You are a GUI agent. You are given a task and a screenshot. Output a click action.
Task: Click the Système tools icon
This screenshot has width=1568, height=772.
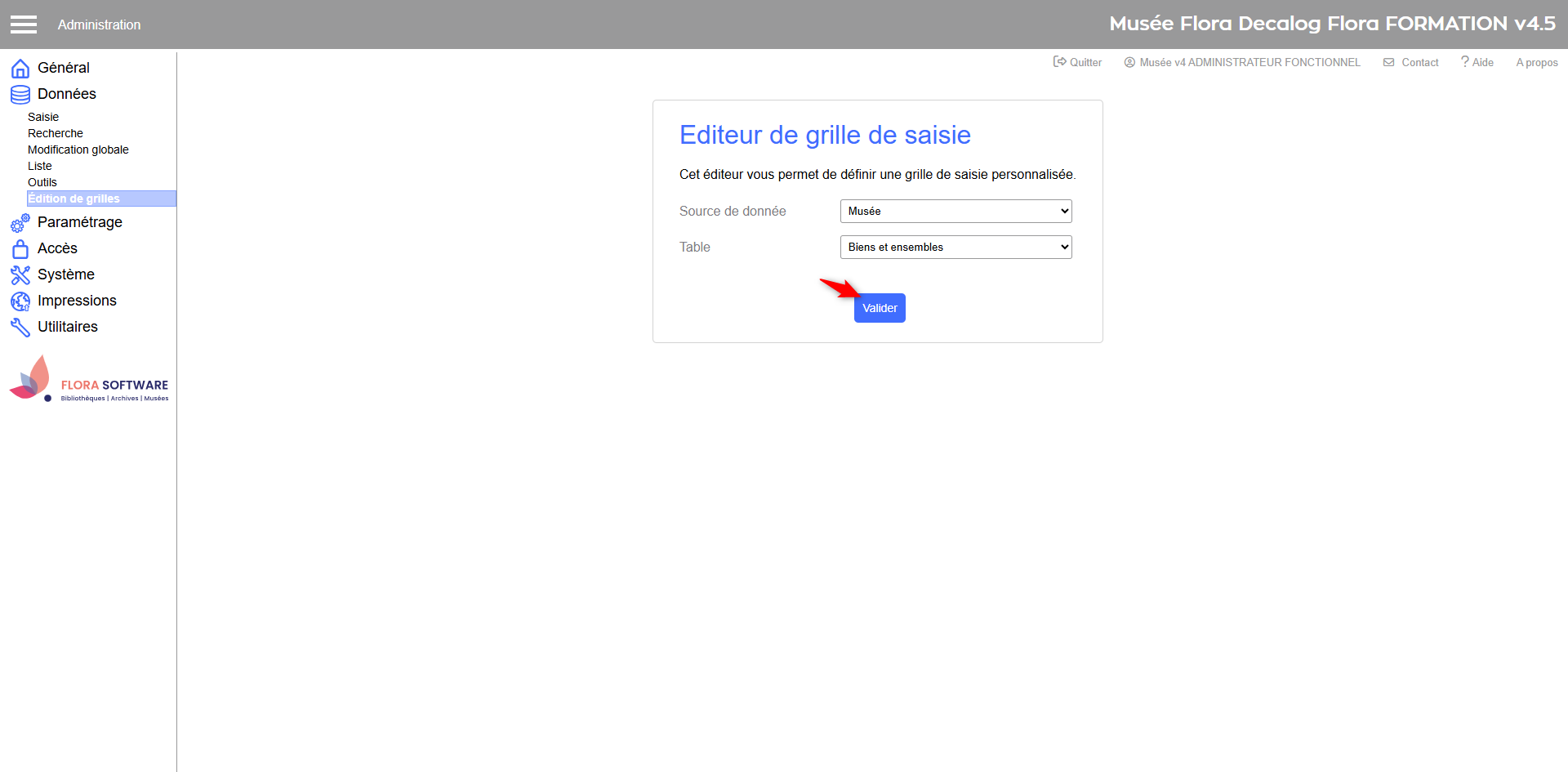pyautogui.click(x=20, y=275)
